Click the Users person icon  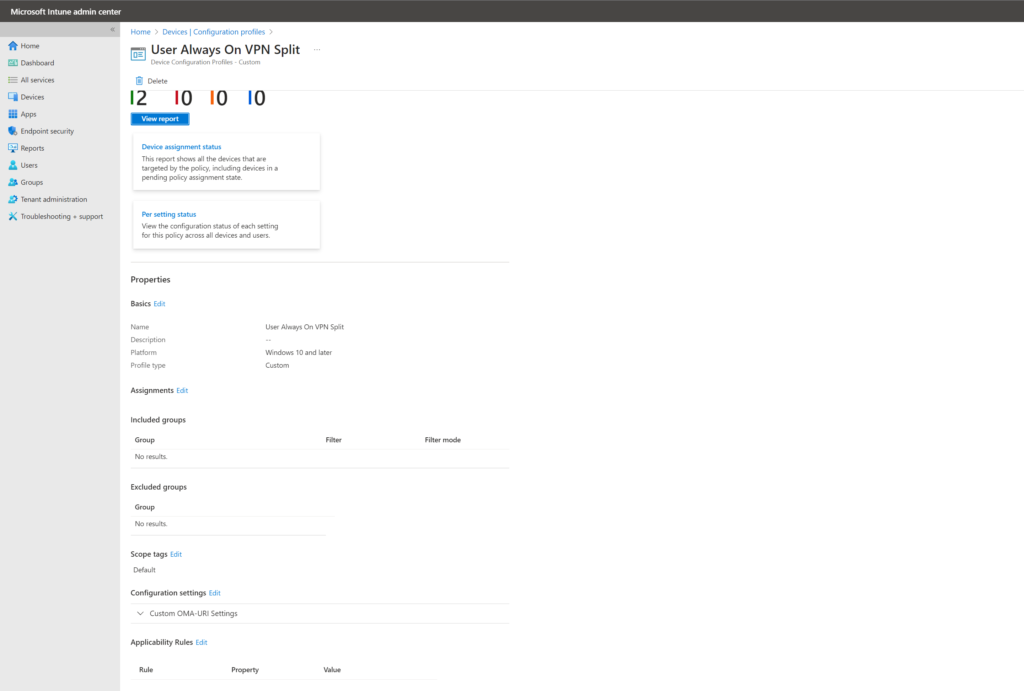[x=12, y=165]
